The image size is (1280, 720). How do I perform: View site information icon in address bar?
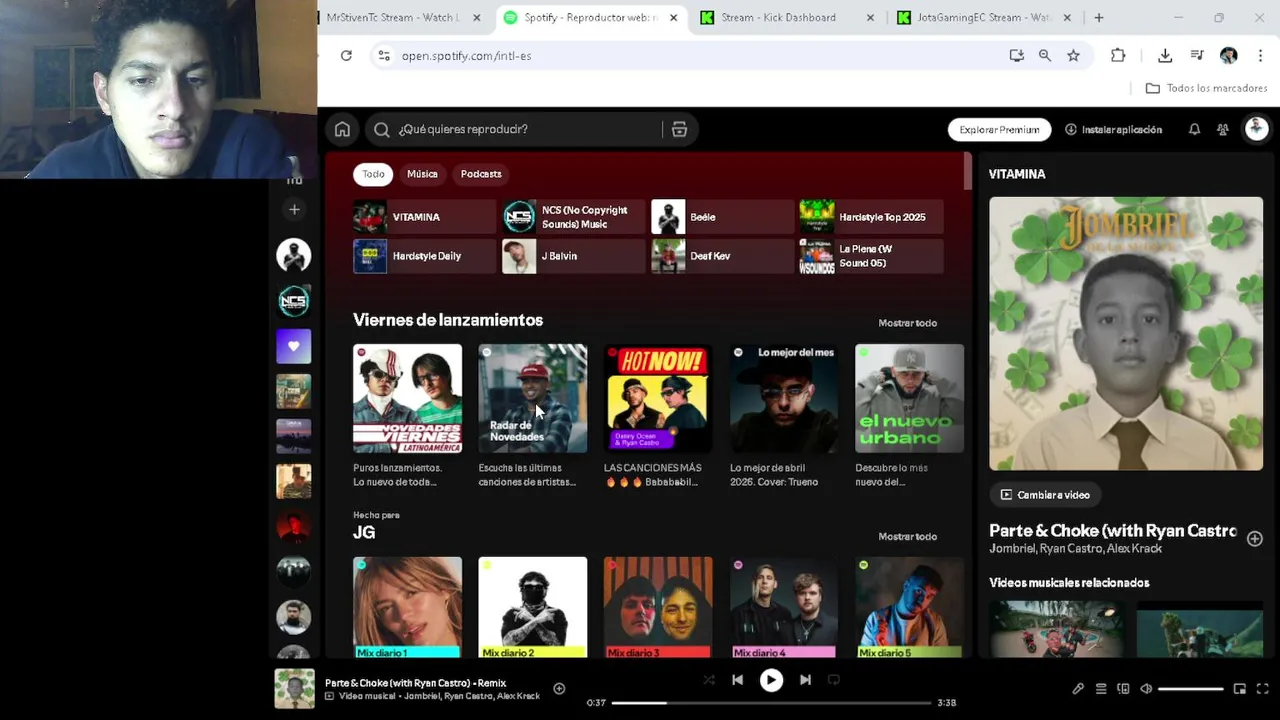[383, 56]
